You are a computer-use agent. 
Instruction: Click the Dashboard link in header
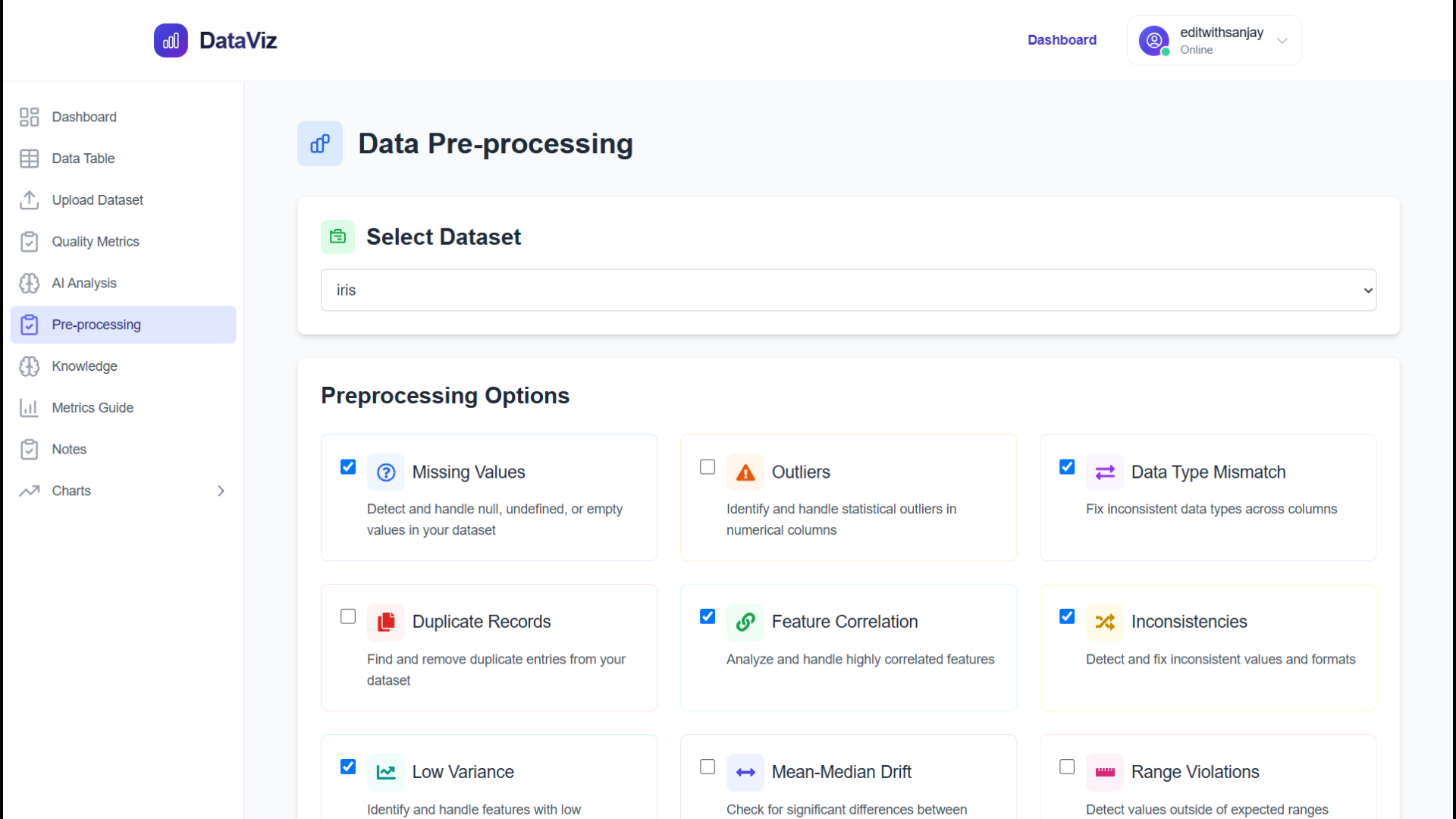click(x=1062, y=40)
